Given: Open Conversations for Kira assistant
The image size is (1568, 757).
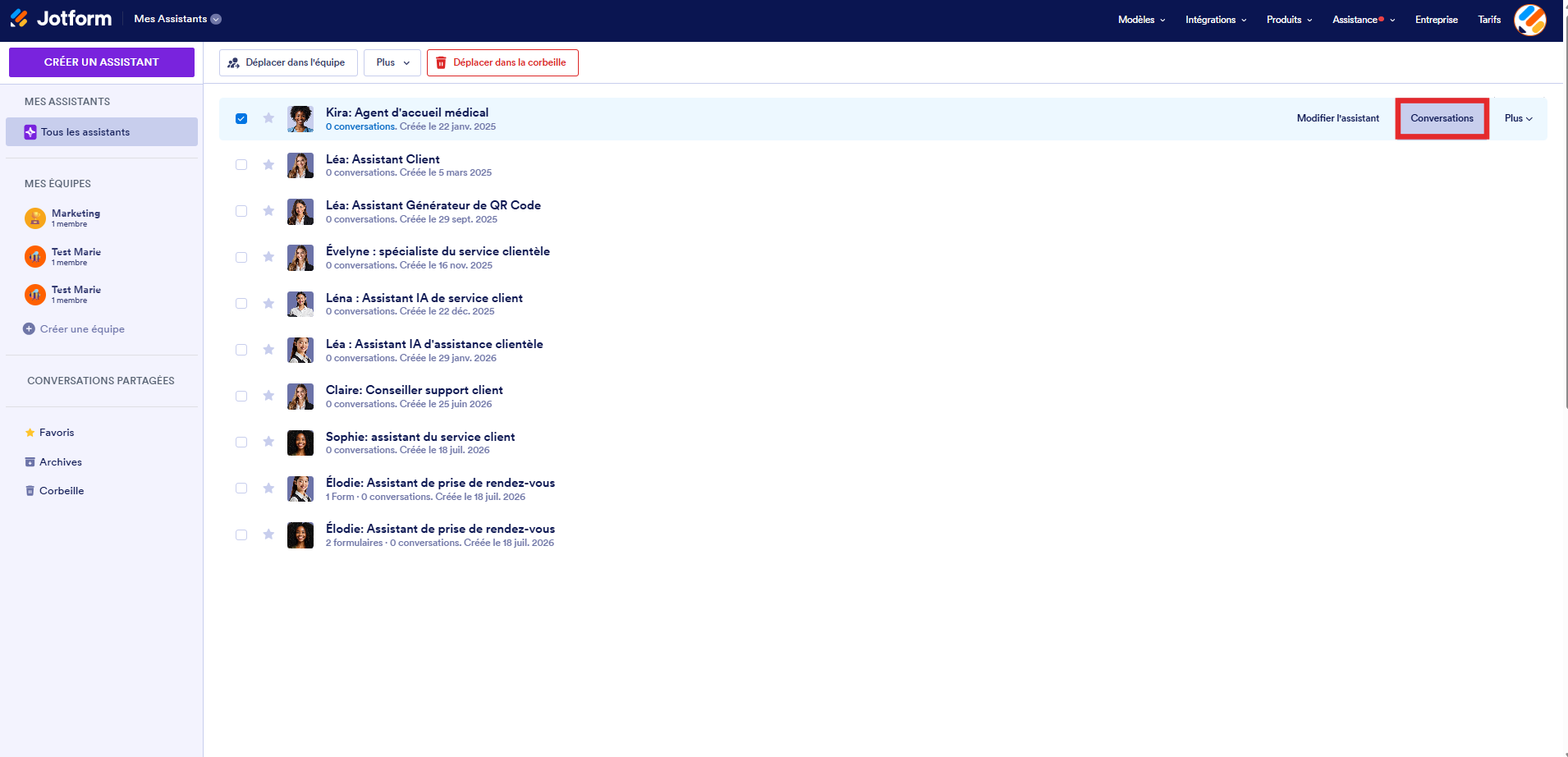Looking at the screenshot, I should 1442,118.
